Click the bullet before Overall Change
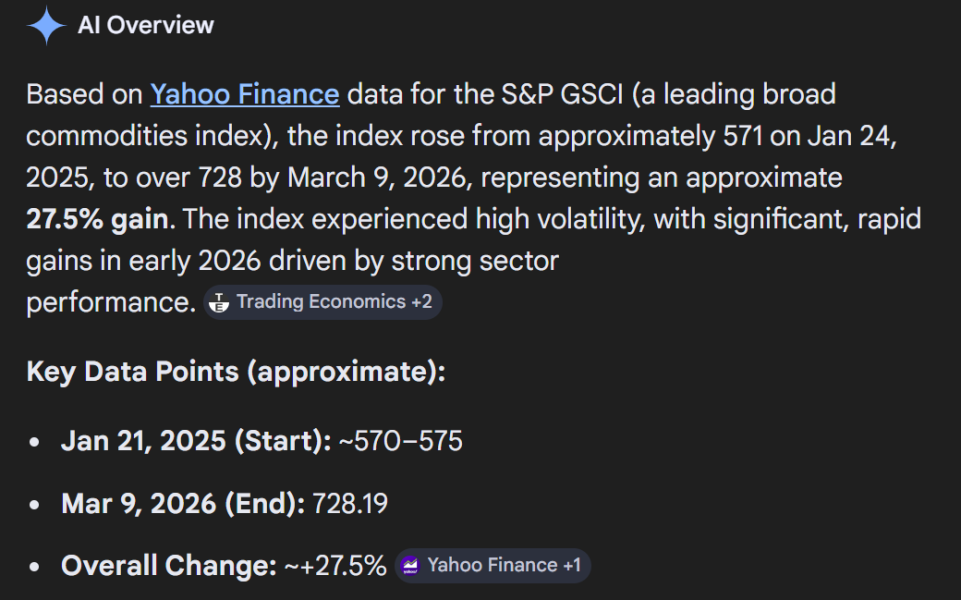 36,567
